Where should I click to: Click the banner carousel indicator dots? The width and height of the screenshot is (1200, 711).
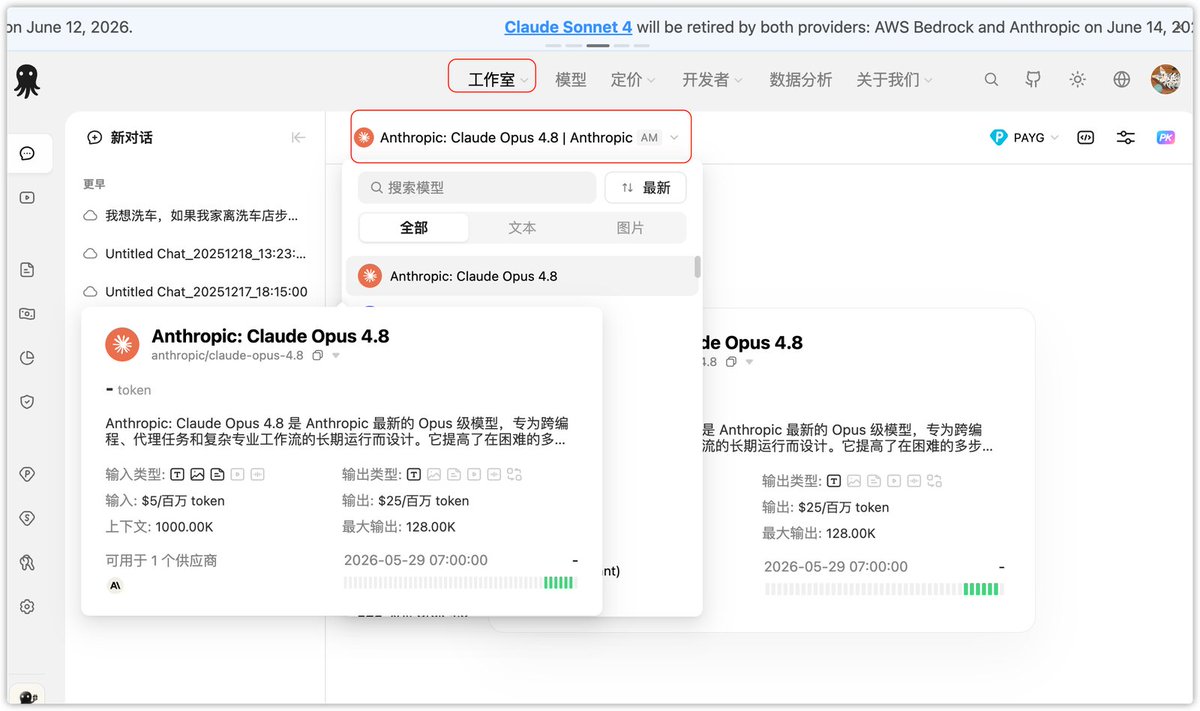pos(599,45)
